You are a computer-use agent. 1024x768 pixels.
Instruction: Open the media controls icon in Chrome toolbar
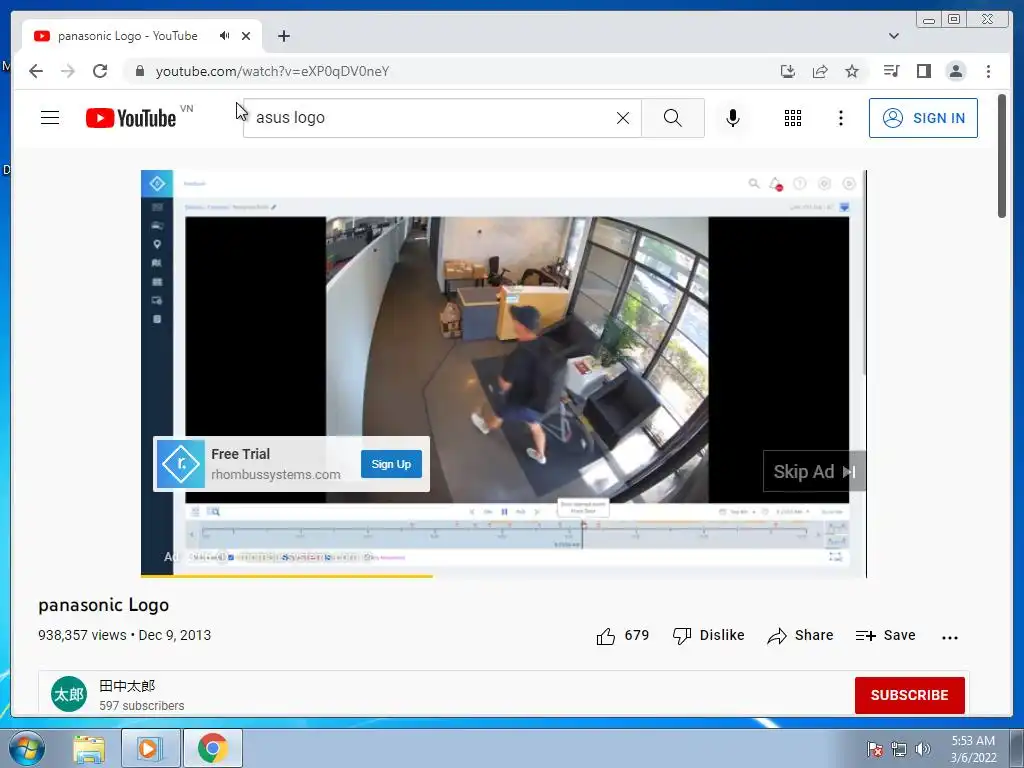(x=891, y=71)
